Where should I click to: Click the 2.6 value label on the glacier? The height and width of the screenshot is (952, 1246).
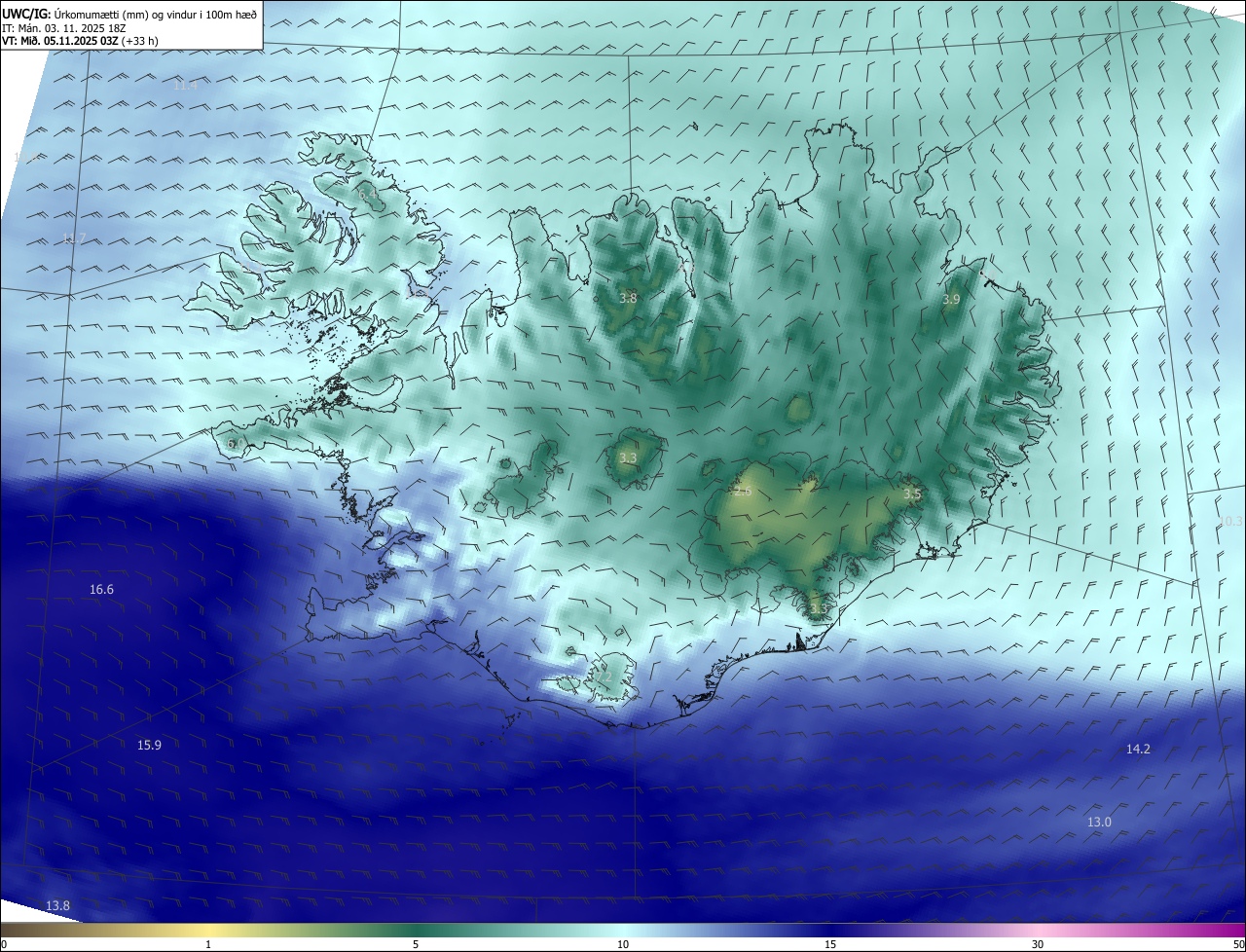coord(743,492)
